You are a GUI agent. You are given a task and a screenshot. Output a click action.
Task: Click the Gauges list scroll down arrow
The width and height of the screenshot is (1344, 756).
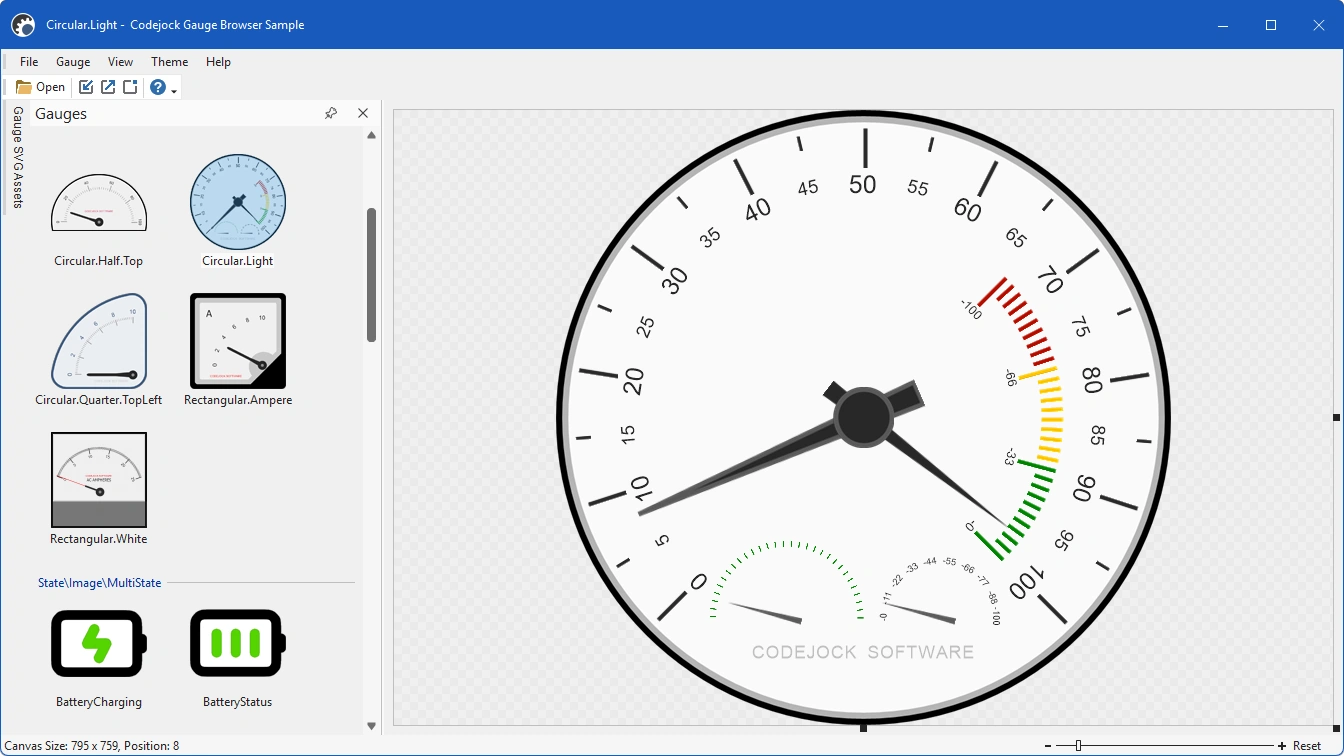372,726
